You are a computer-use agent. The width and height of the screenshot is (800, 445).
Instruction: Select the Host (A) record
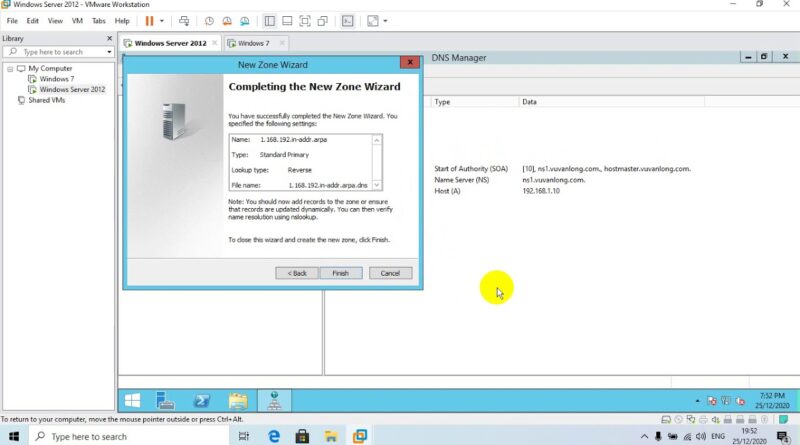pyautogui.click(x=447, y=191)
